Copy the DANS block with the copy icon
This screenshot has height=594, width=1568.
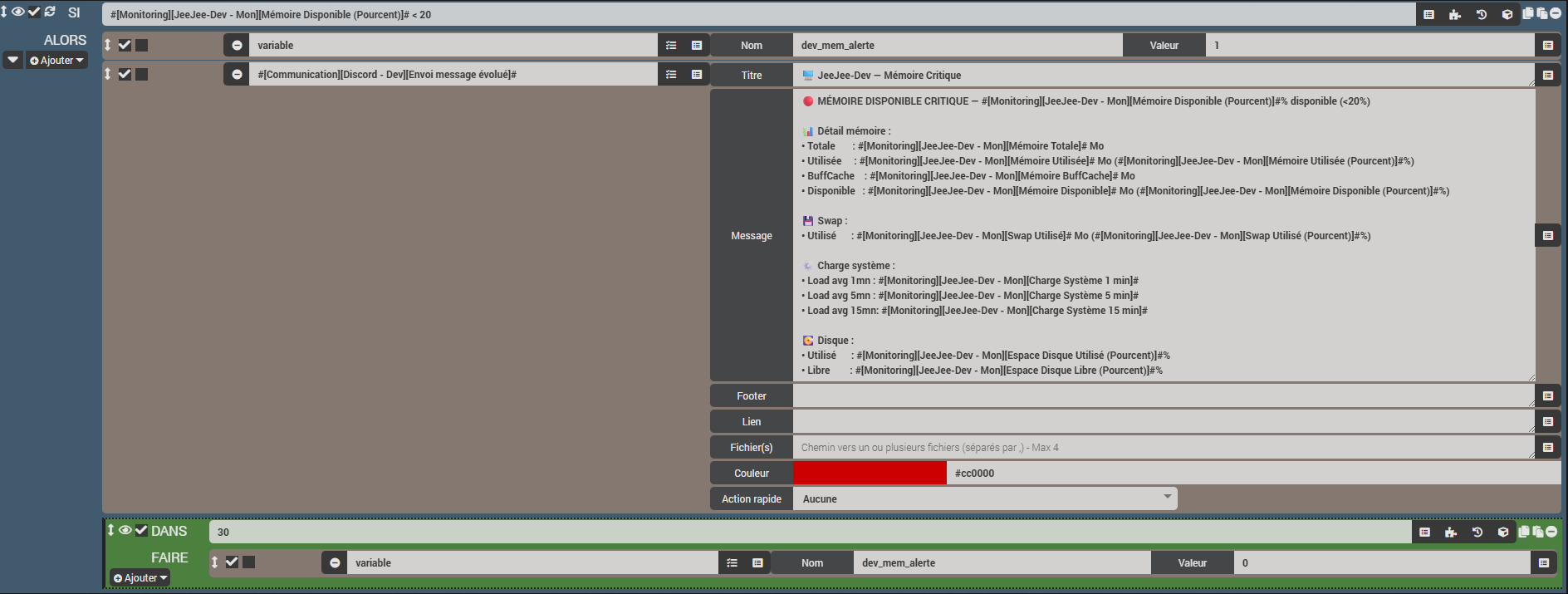pos(1524,531)
